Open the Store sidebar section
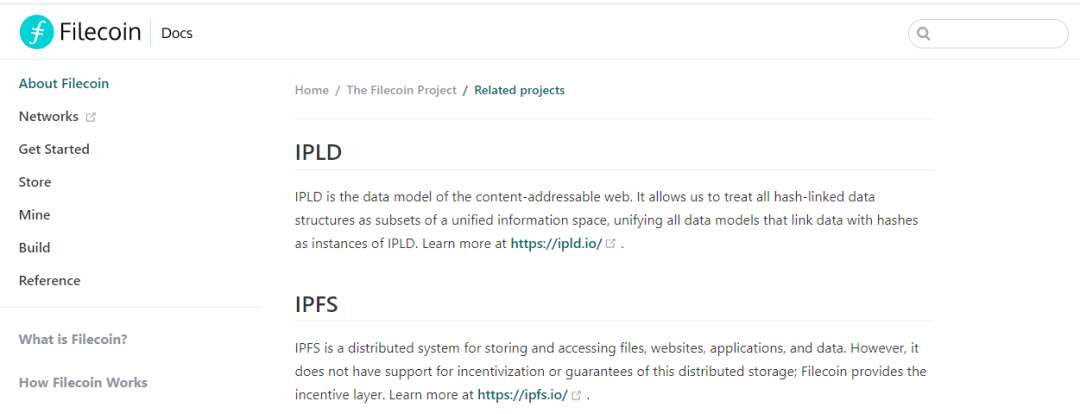The height and width of the screenshot is (414, 1080). click(x=34, y=183)
